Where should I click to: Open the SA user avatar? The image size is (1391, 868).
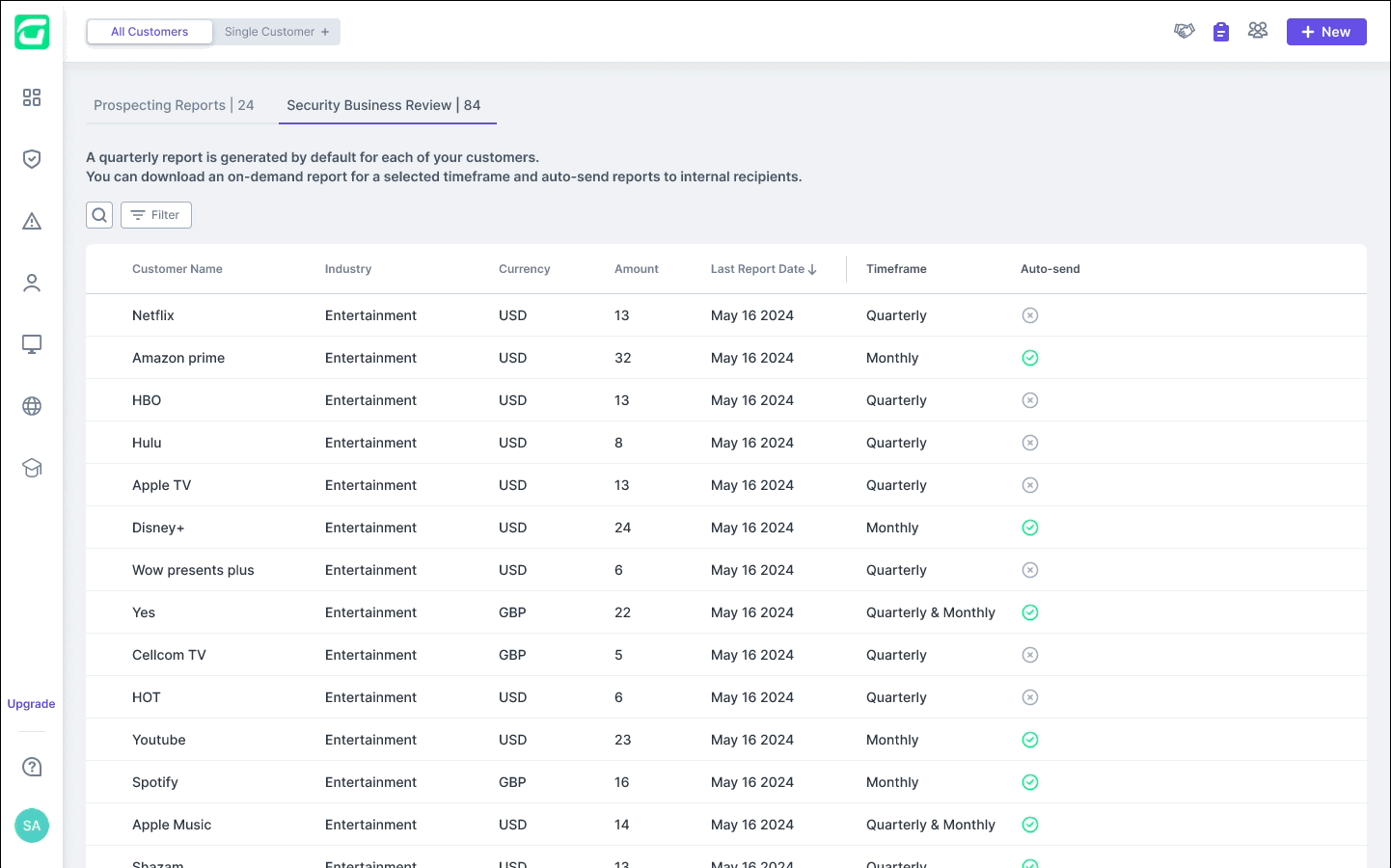tap(32, 826)
